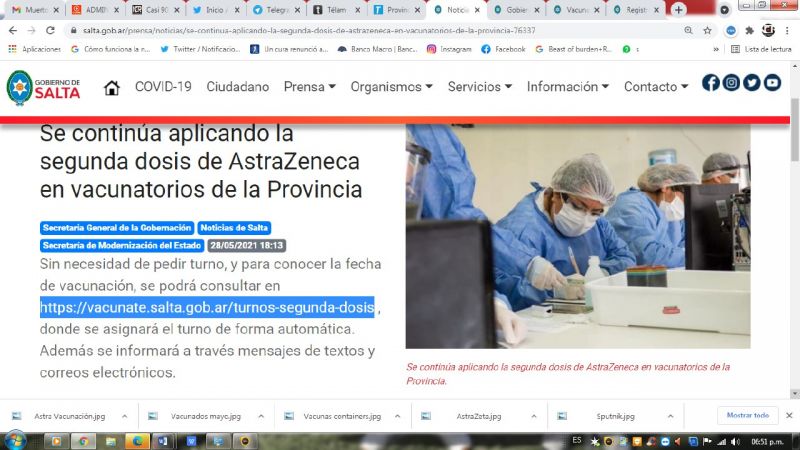Reload the page with the refresh icon
Screen dimensions: 800x450
tap(50, 31)
